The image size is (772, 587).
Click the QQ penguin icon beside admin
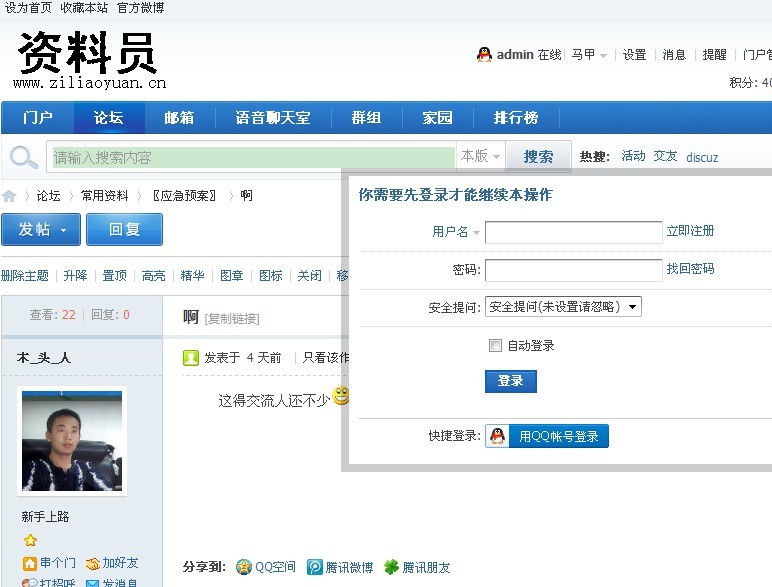(484, 55)
